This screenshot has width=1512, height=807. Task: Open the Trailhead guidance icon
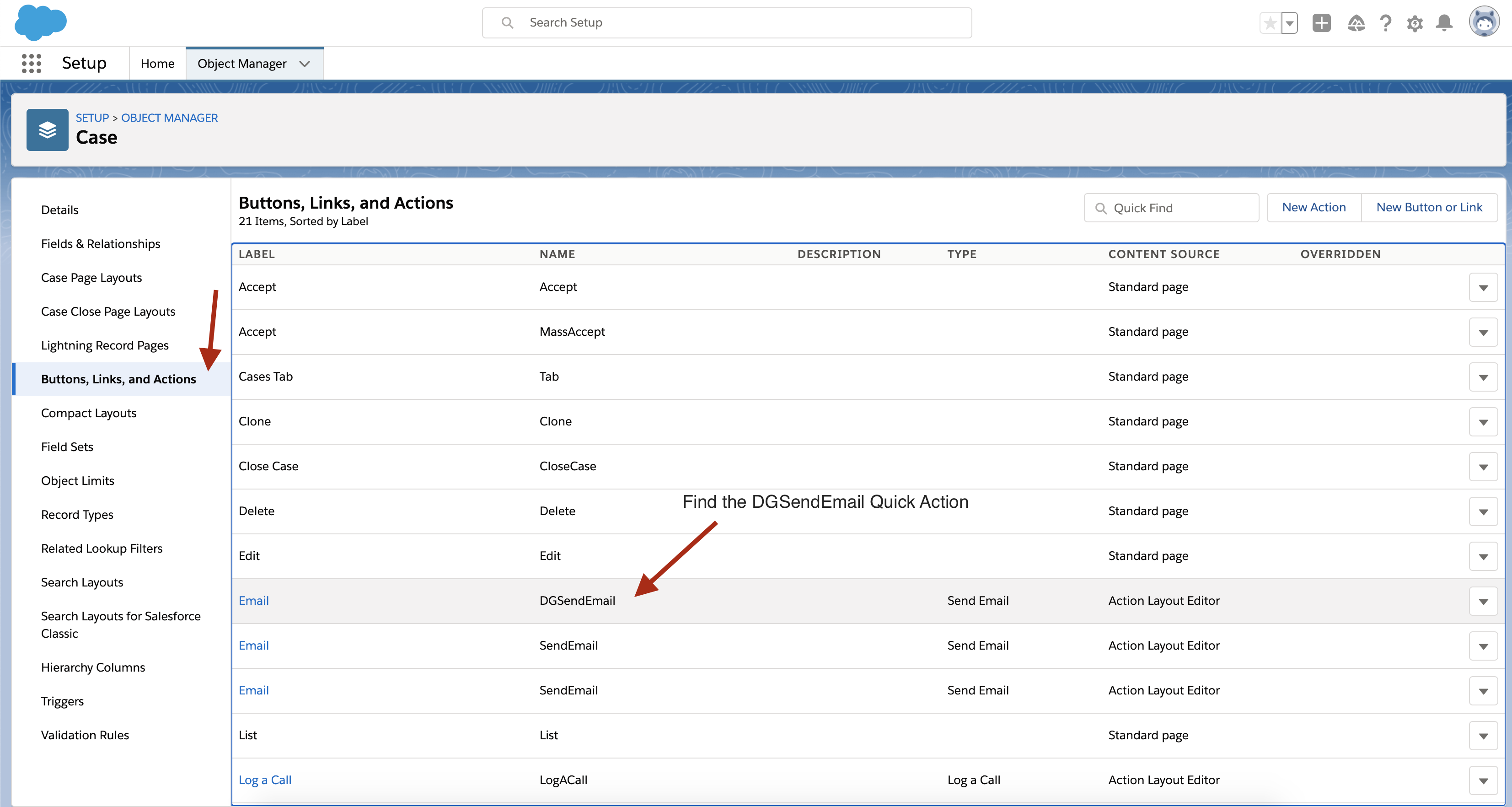1356,23
